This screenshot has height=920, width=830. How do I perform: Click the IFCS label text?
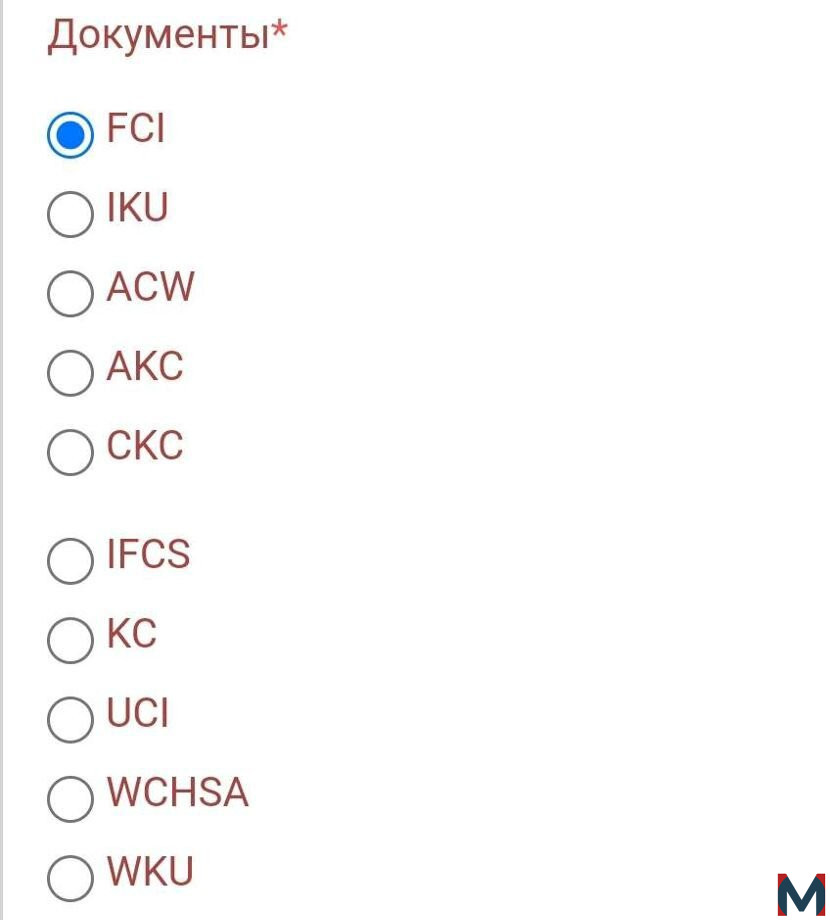click(x=148, y=554)
